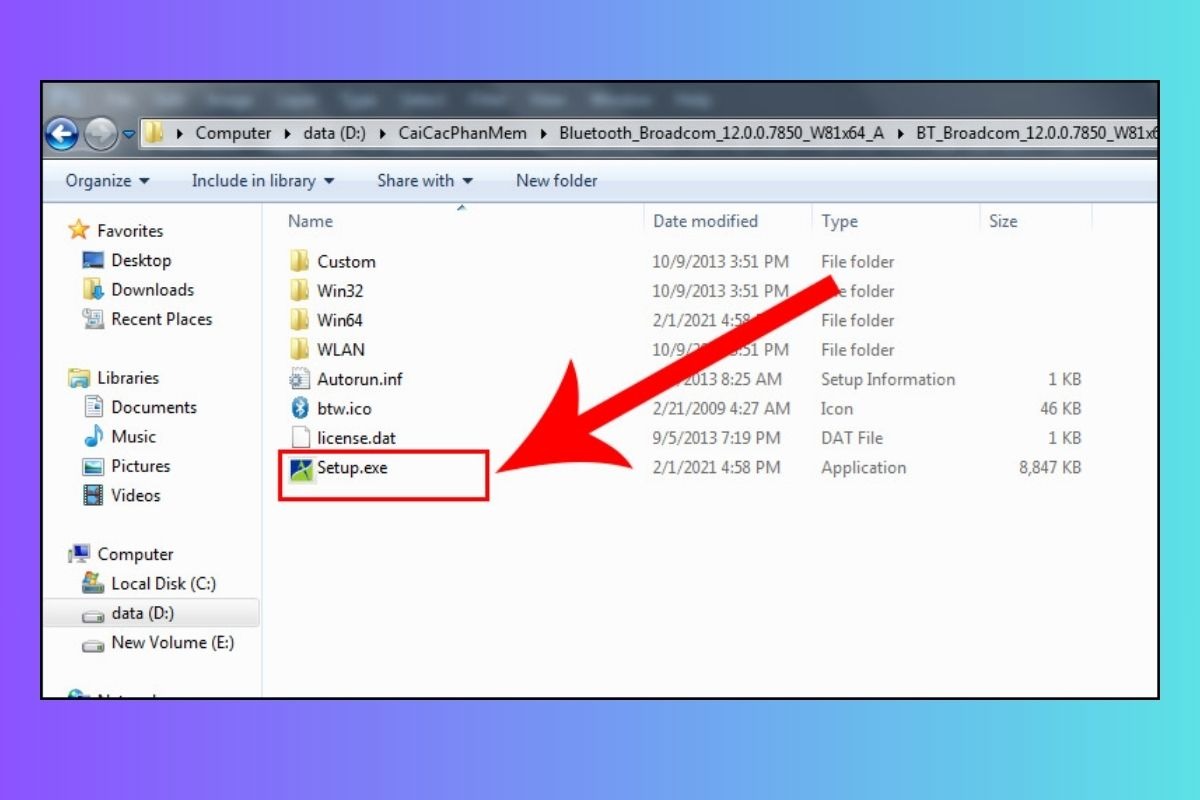Click the file name "license.dat"
1200x800 pixels.
(x=357, y=438)
